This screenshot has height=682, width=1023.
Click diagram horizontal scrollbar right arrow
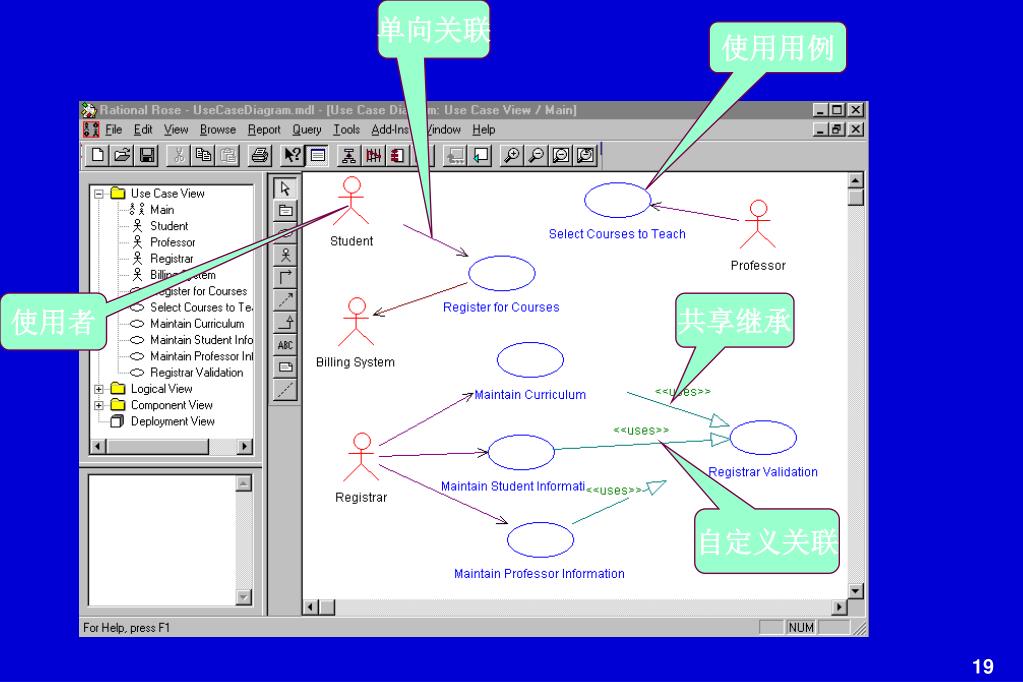pyautogui.click(x=840, y=608)
